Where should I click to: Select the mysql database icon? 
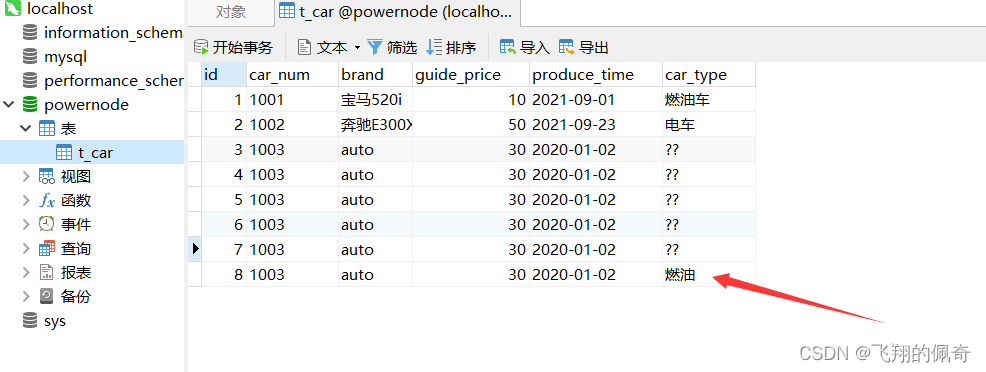[x=30, y=57]
